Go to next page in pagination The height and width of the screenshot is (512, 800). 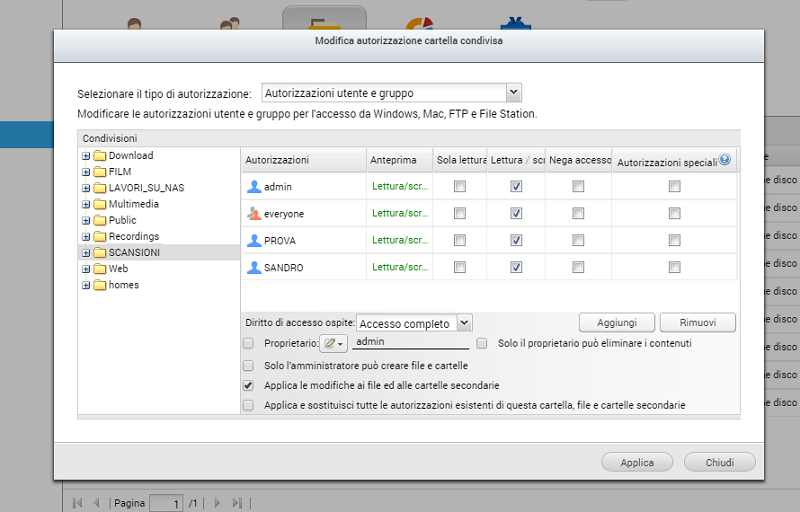click(217, 503)
